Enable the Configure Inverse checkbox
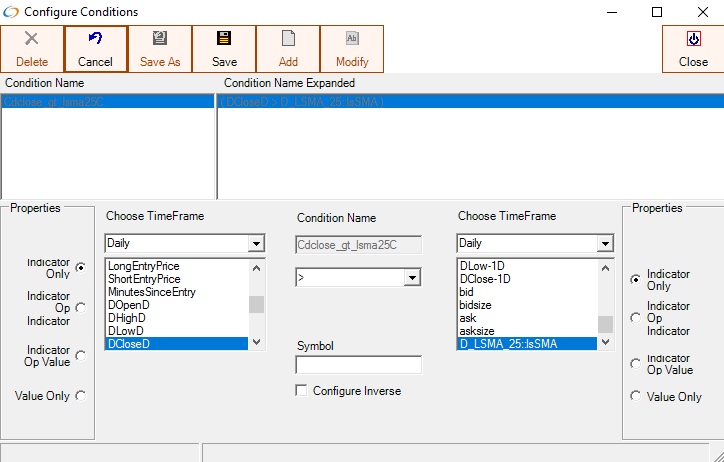The image size is (724, 462). (x=302, y=391)
